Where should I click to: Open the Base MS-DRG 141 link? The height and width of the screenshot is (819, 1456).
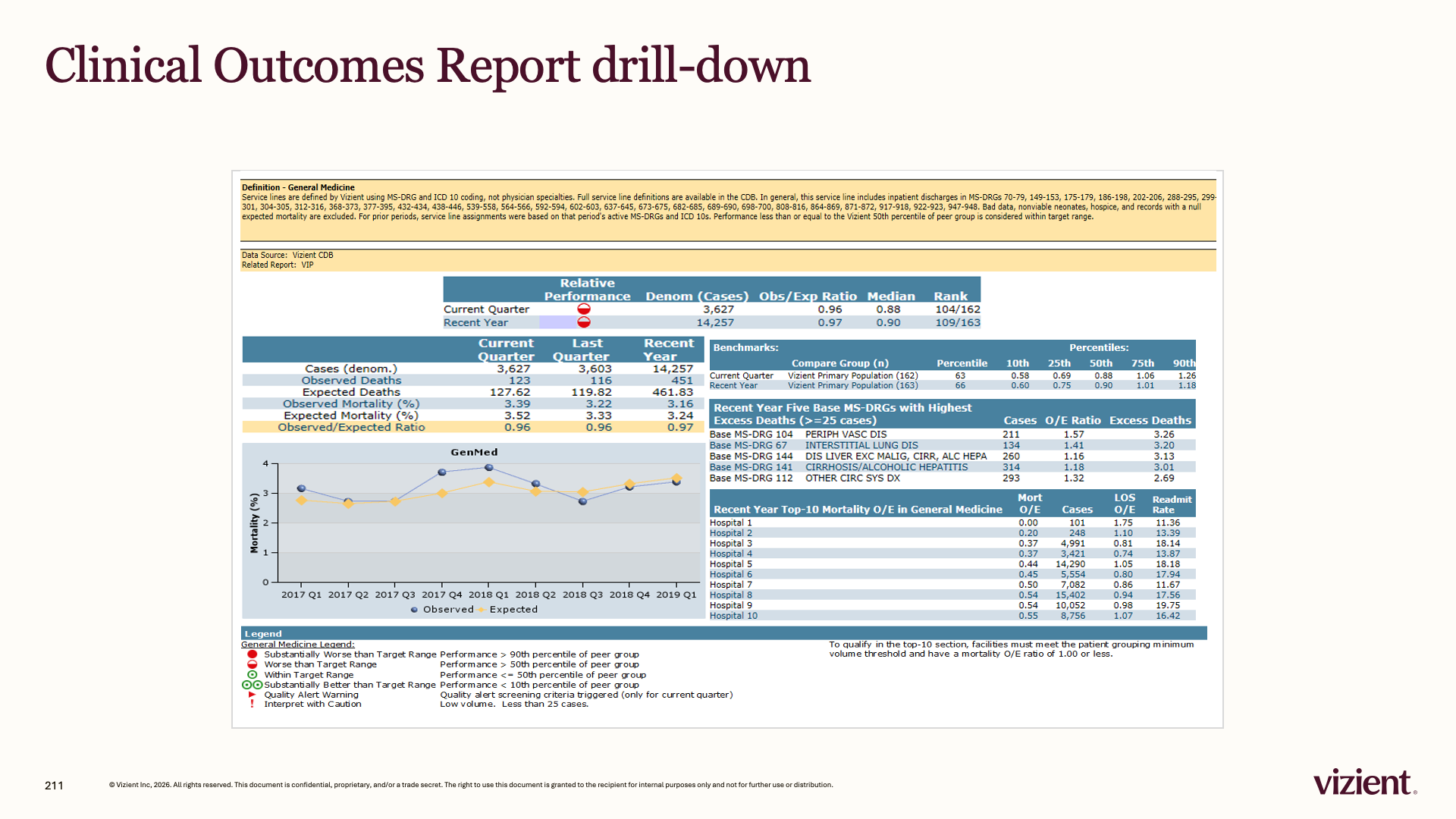point(751,467)
